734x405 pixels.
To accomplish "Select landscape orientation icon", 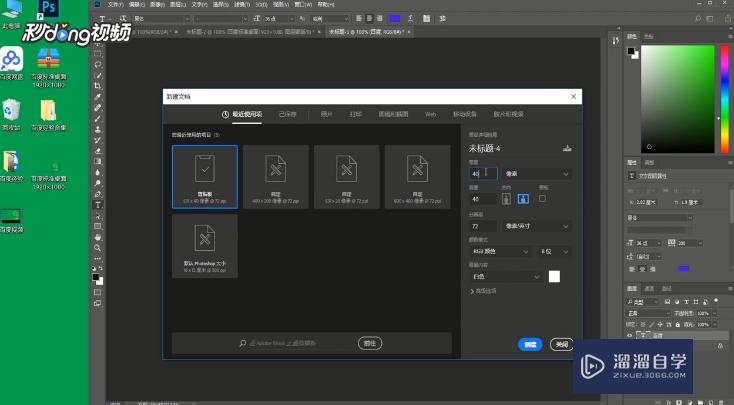I will [521, 199].
